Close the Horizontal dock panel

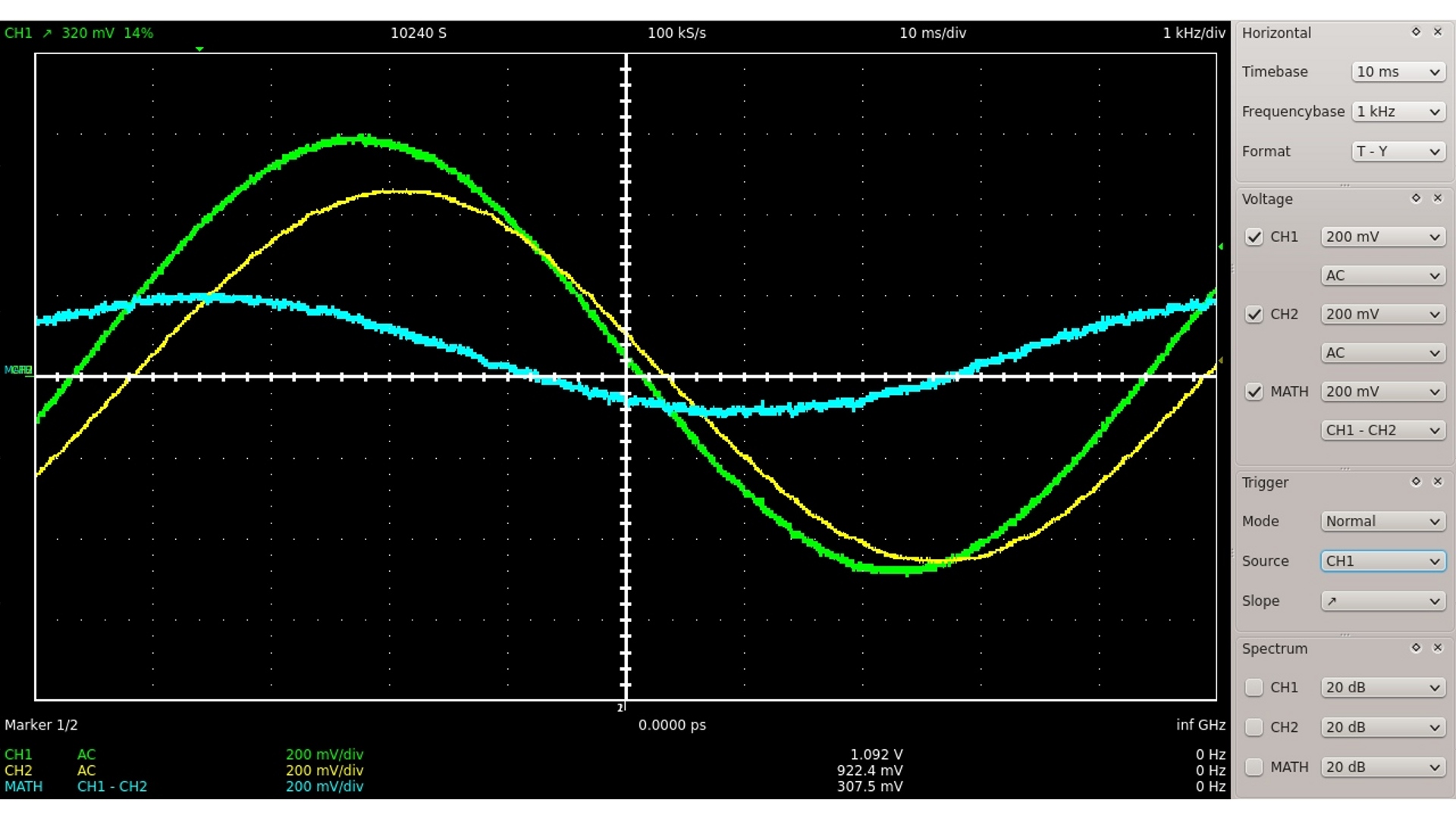[x=1437, y=32]
